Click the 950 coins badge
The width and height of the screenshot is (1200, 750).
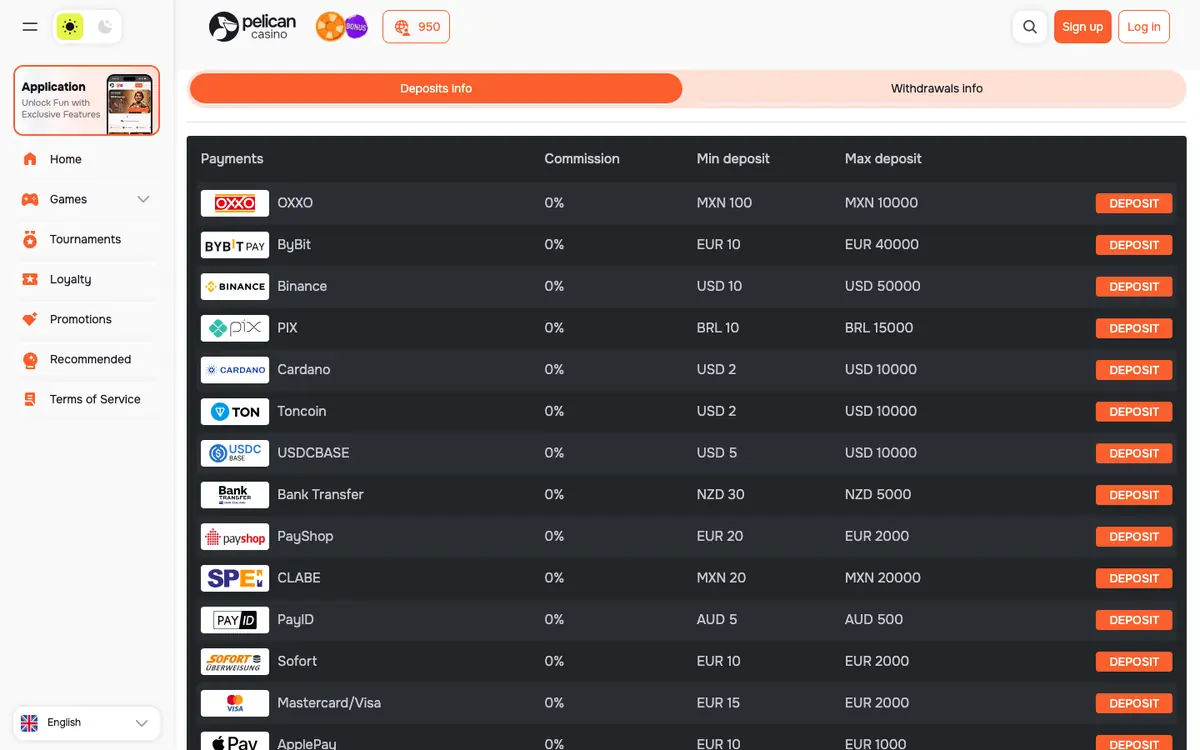pos(416,27)
